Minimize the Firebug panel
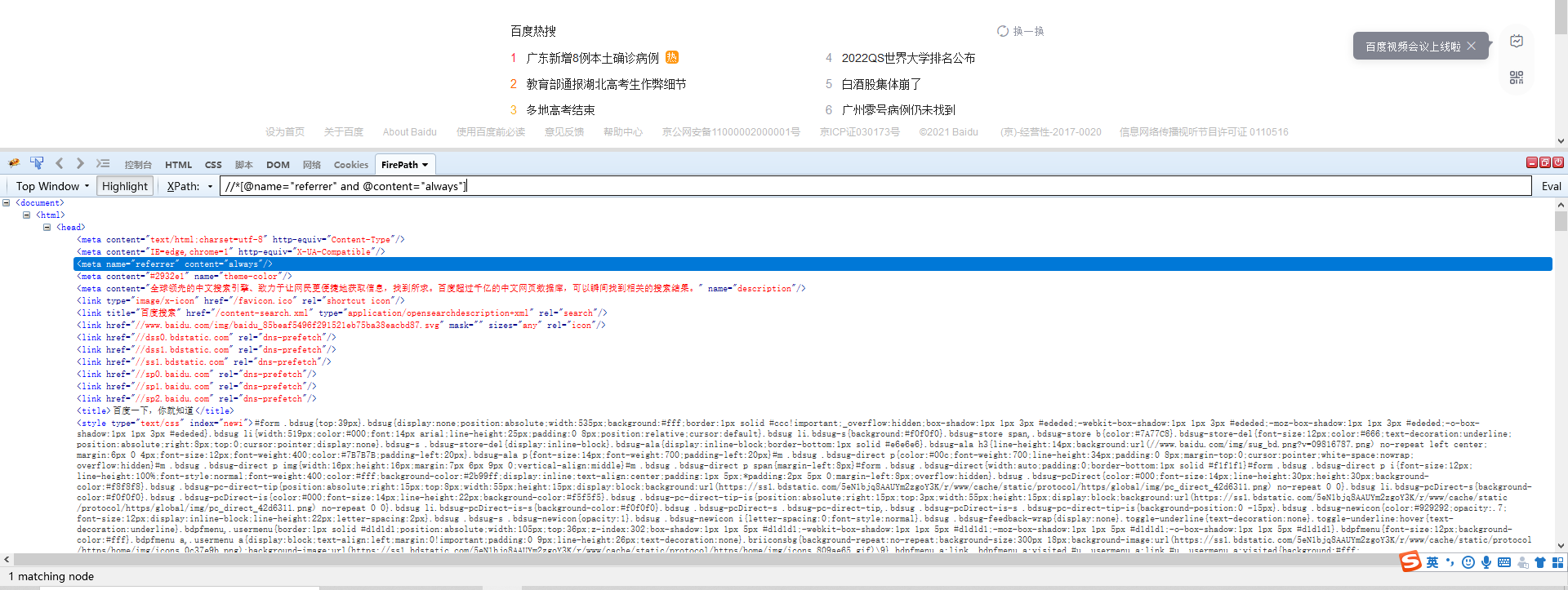The width and height of the screenshot is (1568, 590). (1532, 162)
